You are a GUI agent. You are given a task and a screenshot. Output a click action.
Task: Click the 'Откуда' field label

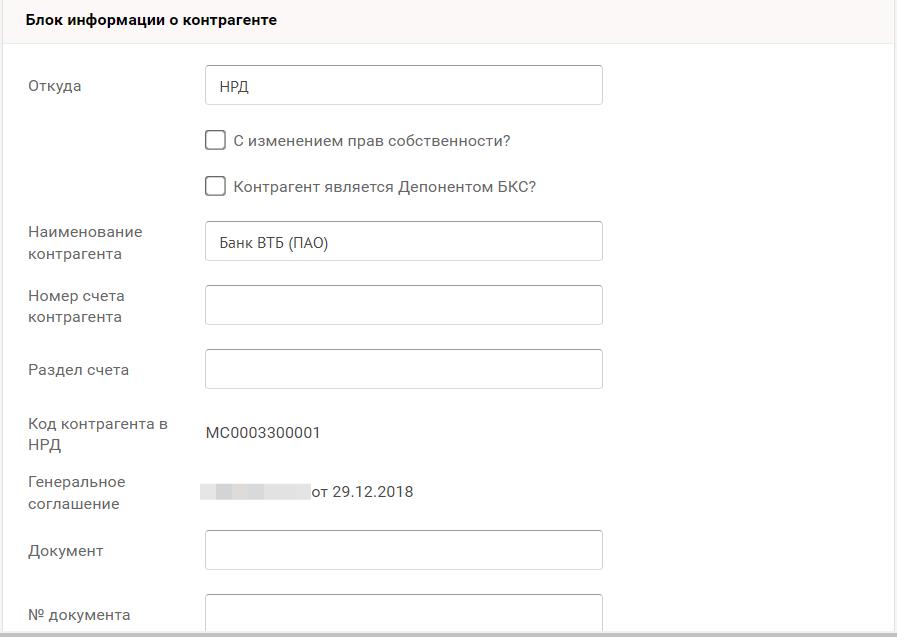(55, 86)
